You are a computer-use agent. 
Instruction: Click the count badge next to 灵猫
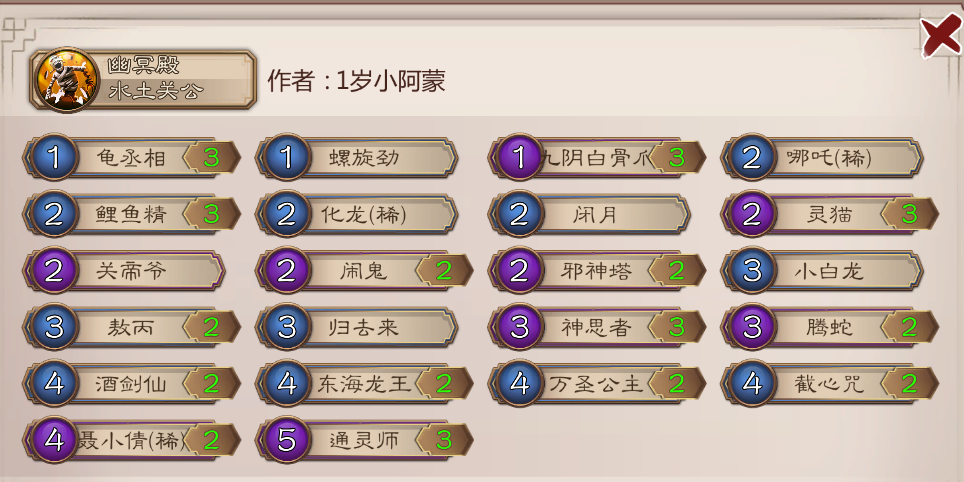point(909,213)
